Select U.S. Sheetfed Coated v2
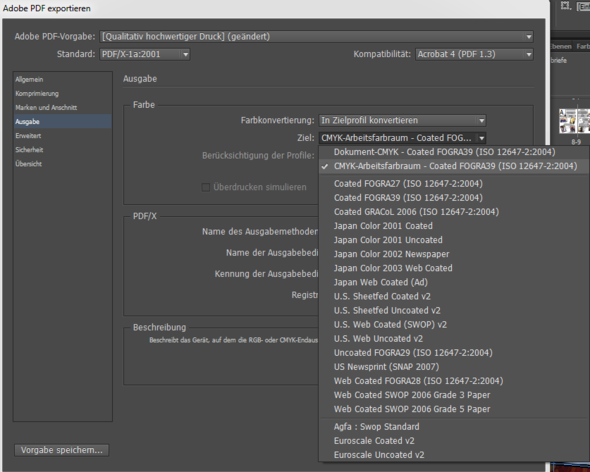The height and width of the screenshot is (472, 590). point(454,296)
